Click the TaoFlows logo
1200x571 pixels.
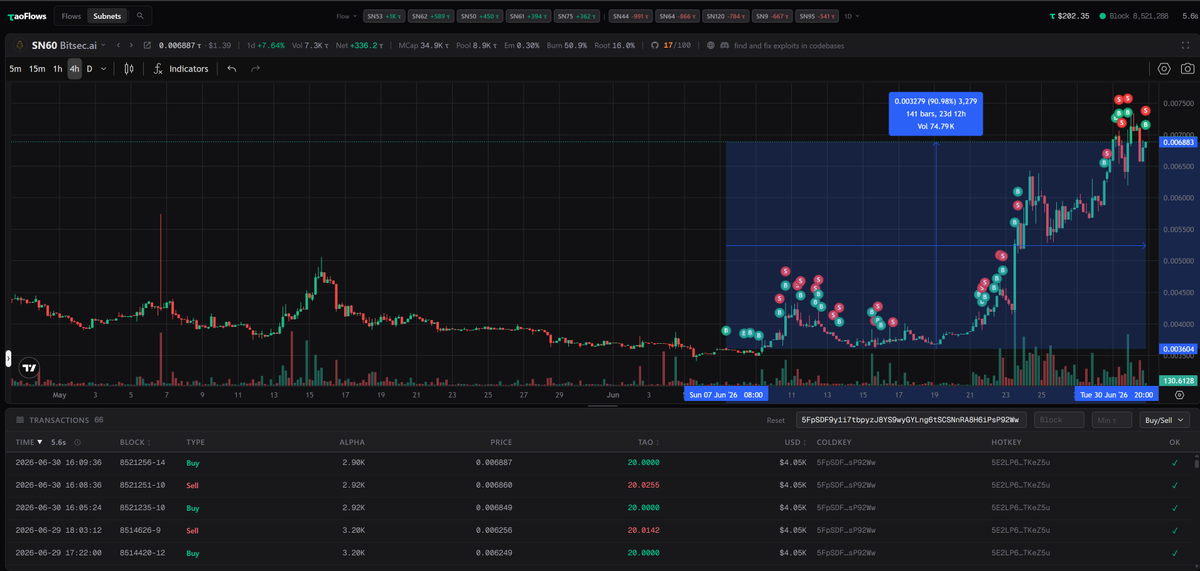[x=27, y=16]
